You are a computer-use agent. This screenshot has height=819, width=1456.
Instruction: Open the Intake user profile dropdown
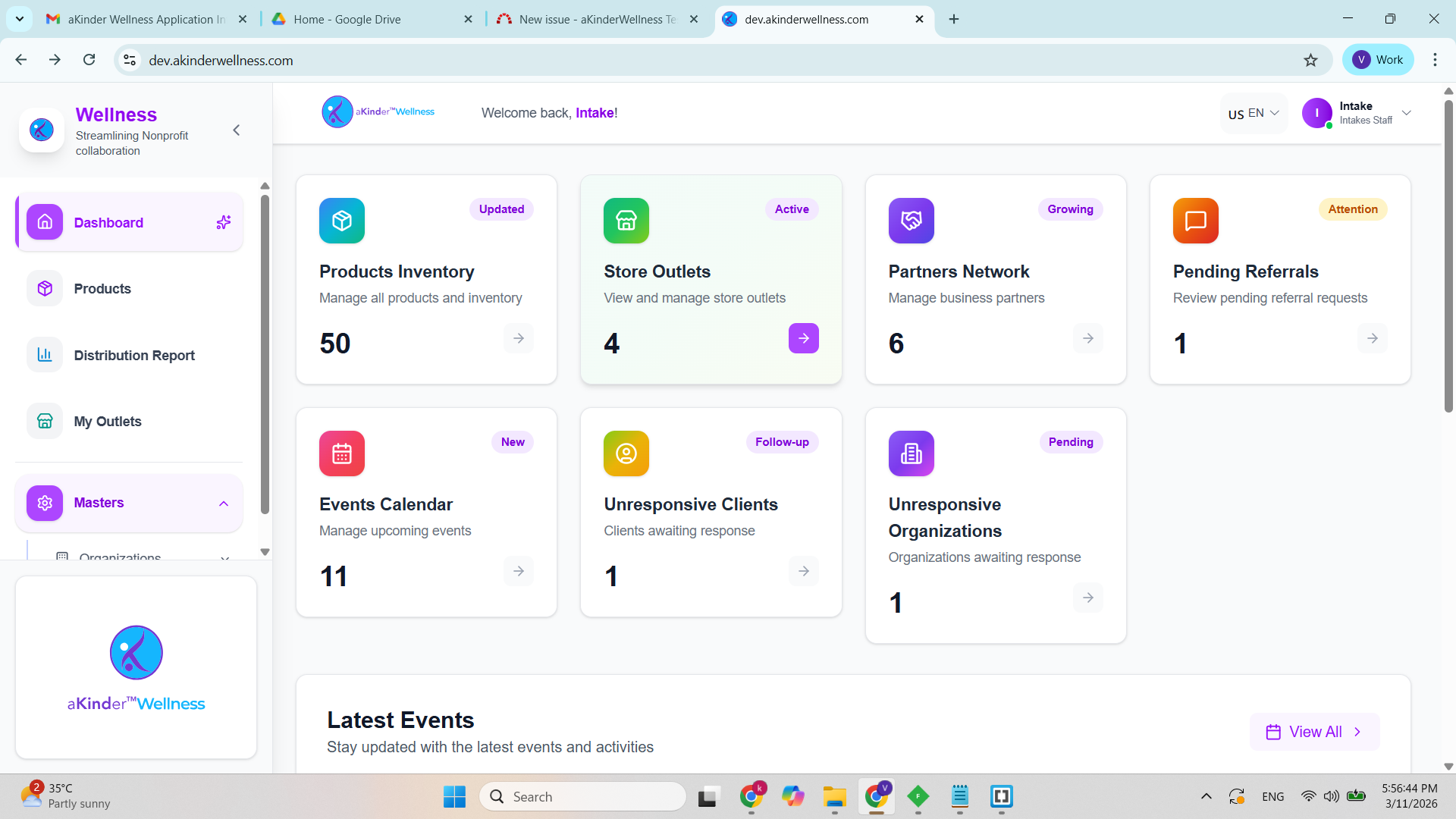click(x=1357, y=113)
